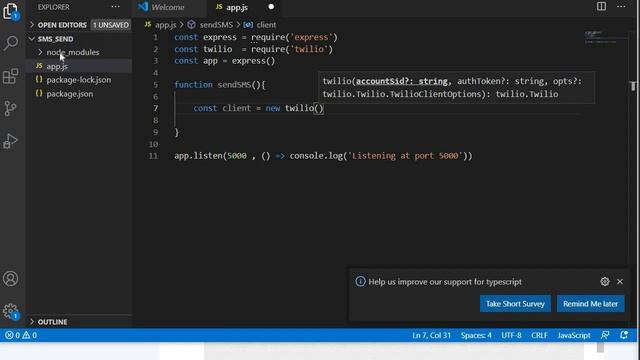Open the Accounts menu icon
This screenshot has height=360, width=640.
(11, 279)
